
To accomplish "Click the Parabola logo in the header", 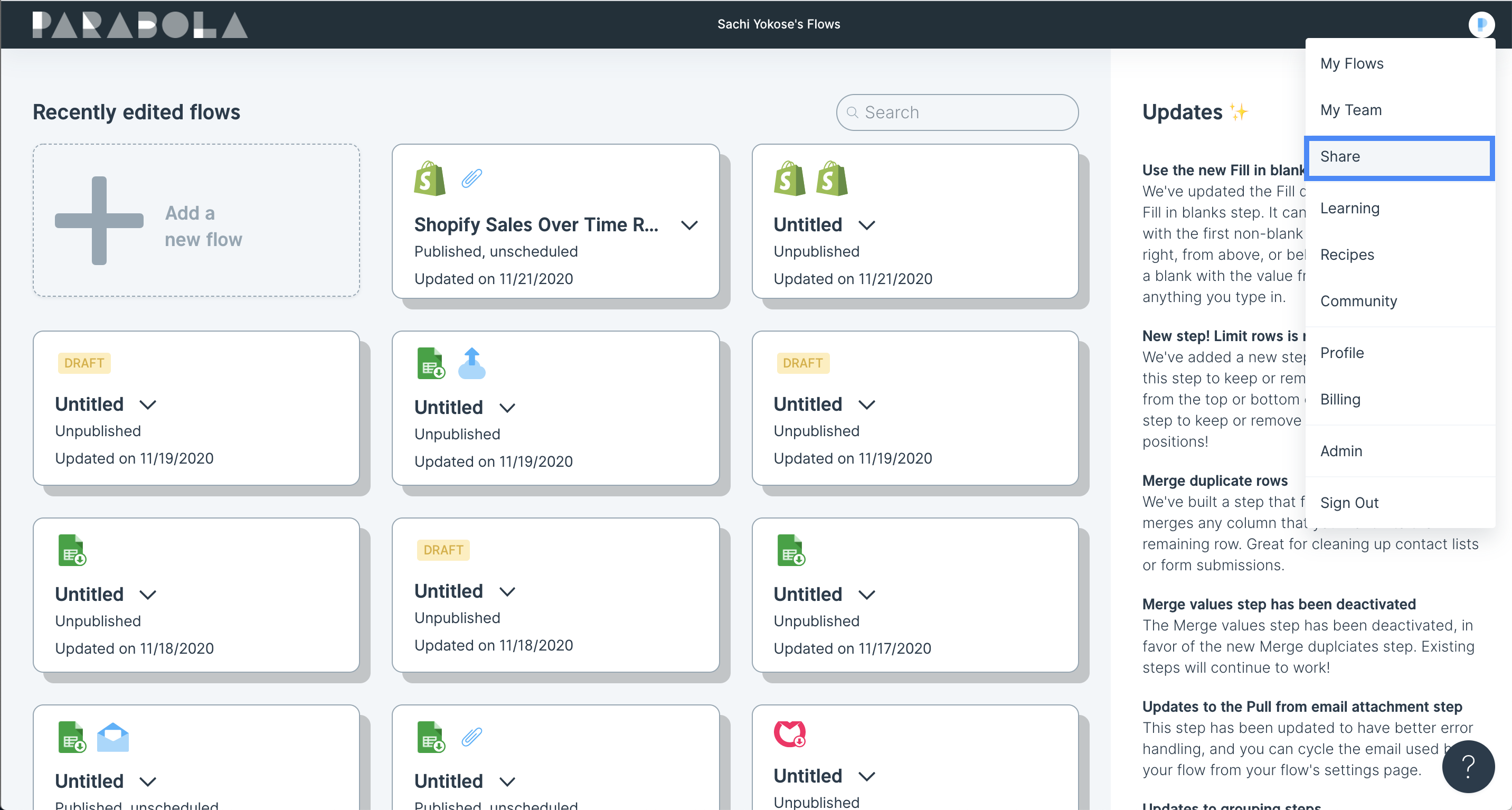I will coord(140,25).
